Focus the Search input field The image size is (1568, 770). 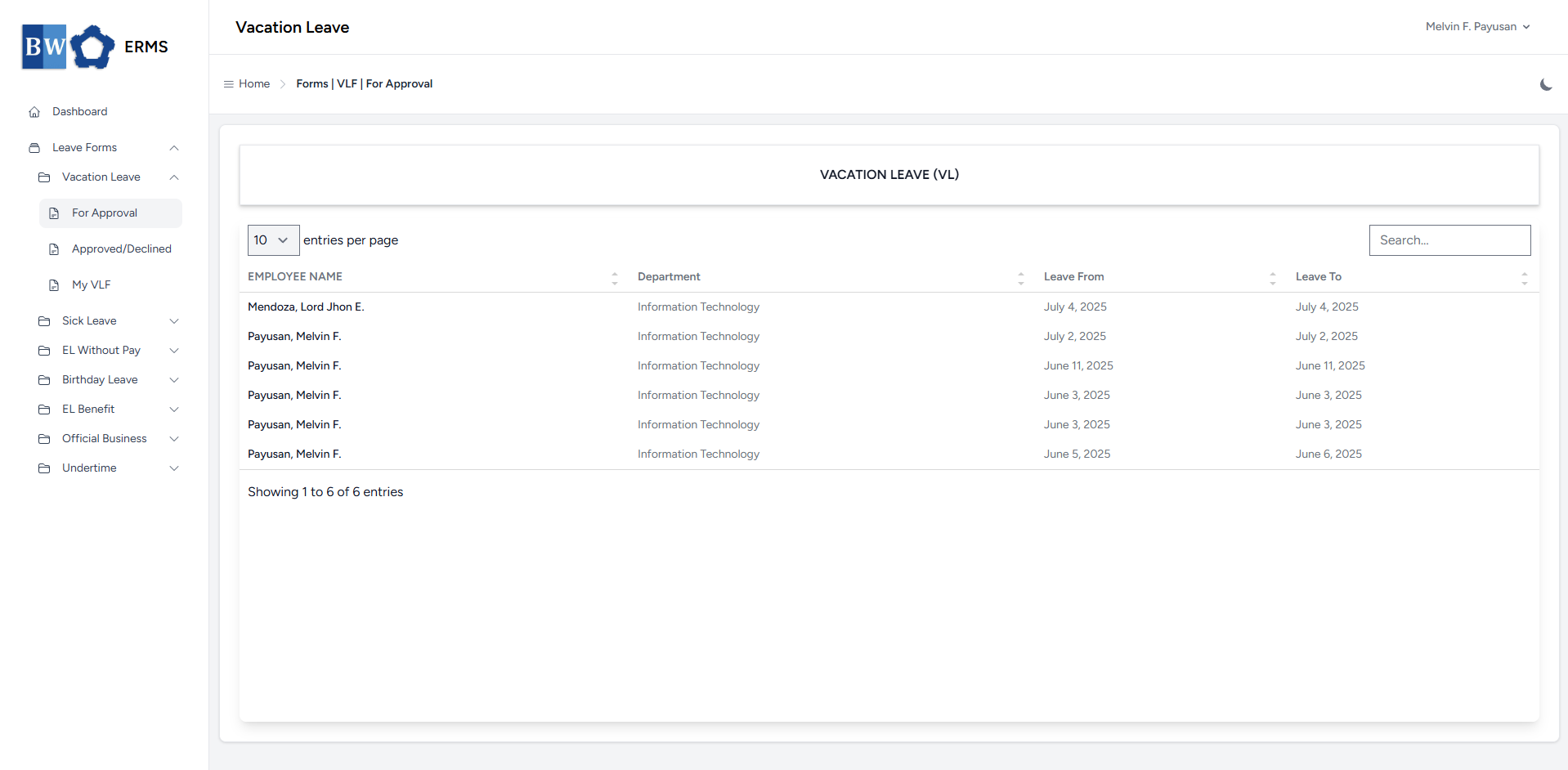[x=1449, y=240]
